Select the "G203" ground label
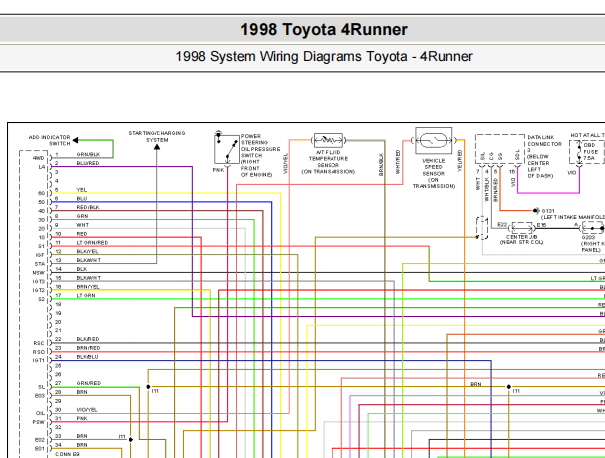 (x=588, y=237)
